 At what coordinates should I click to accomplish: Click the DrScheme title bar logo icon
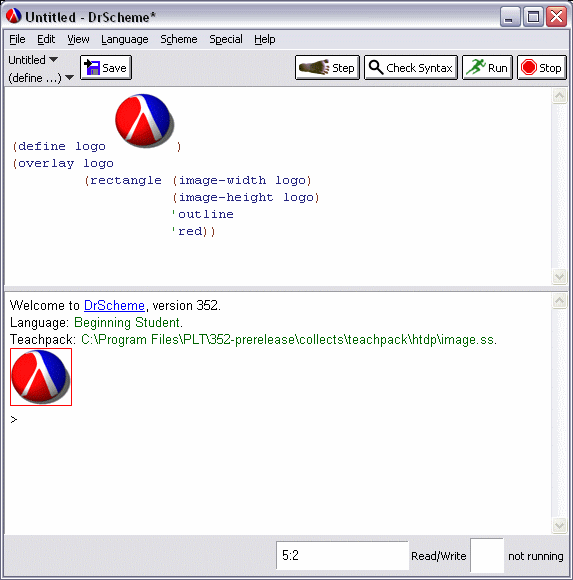pyautogui.click(x=13, y=16)
